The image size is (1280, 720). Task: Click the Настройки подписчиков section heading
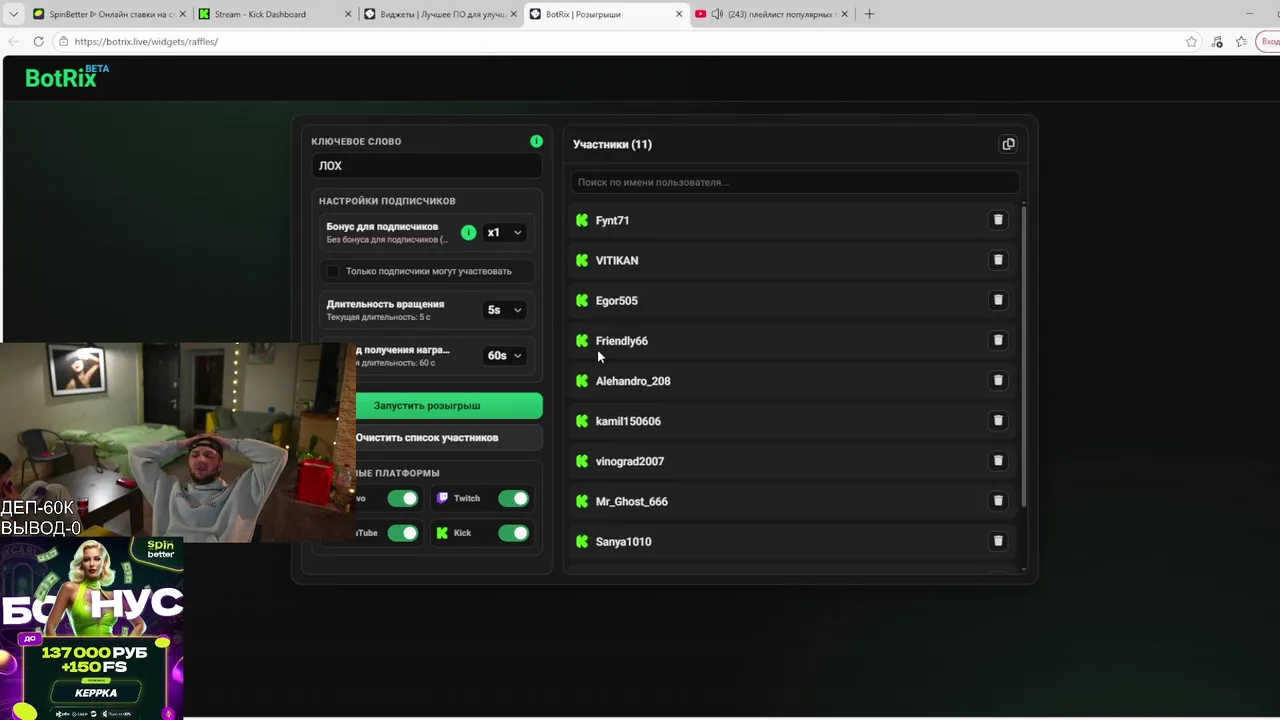(387, 201)
